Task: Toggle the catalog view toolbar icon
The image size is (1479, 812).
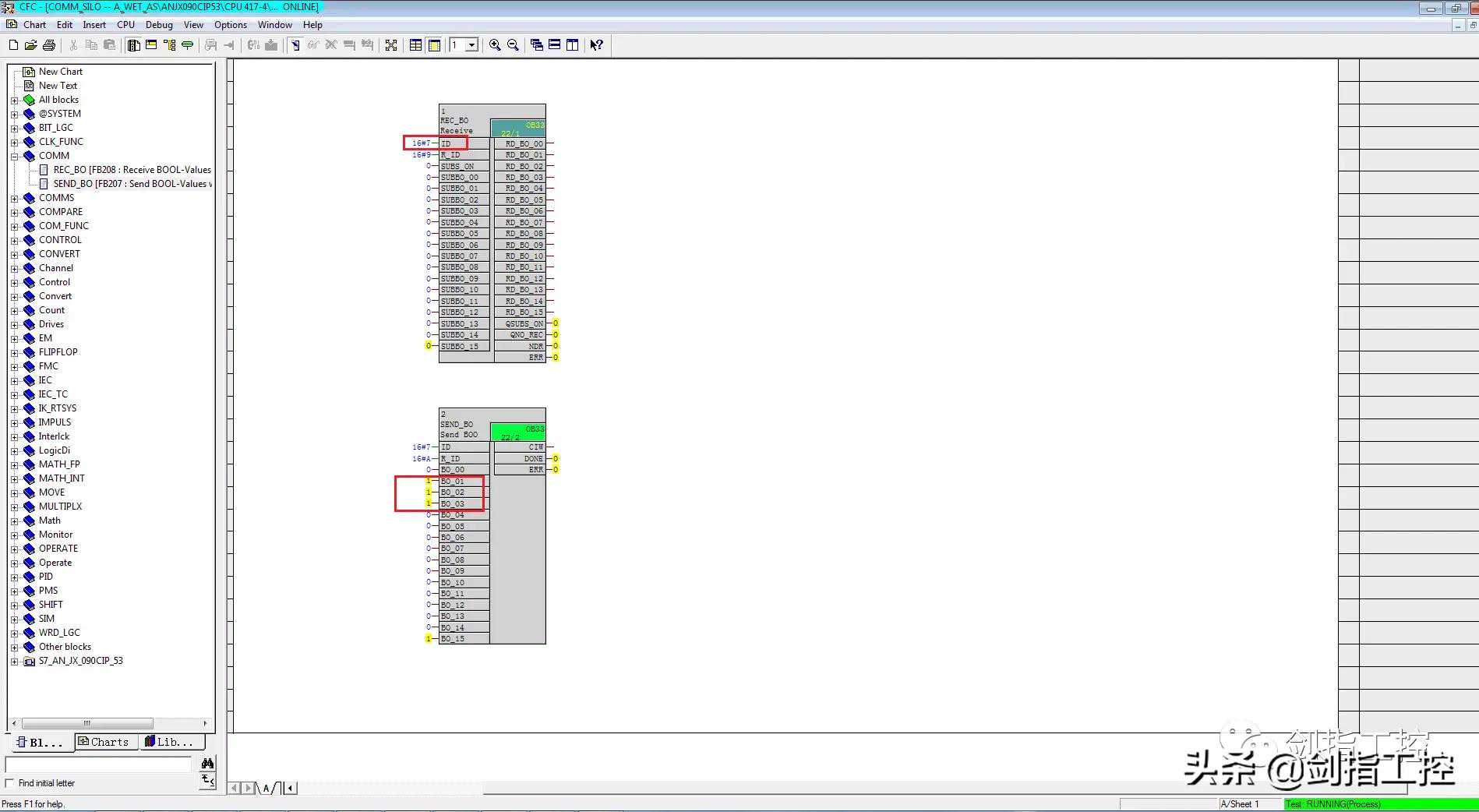Action: [x=134, y=45]
